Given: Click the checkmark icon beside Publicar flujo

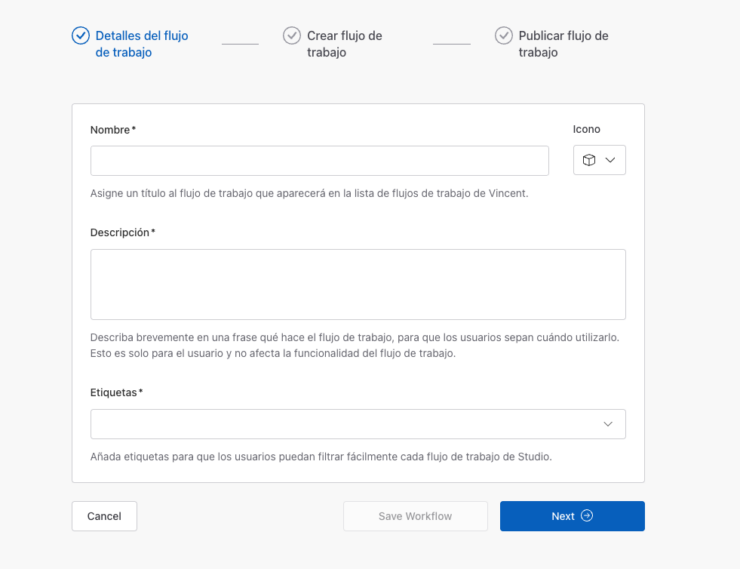Looking at the screenshot, I should (503, 36).
